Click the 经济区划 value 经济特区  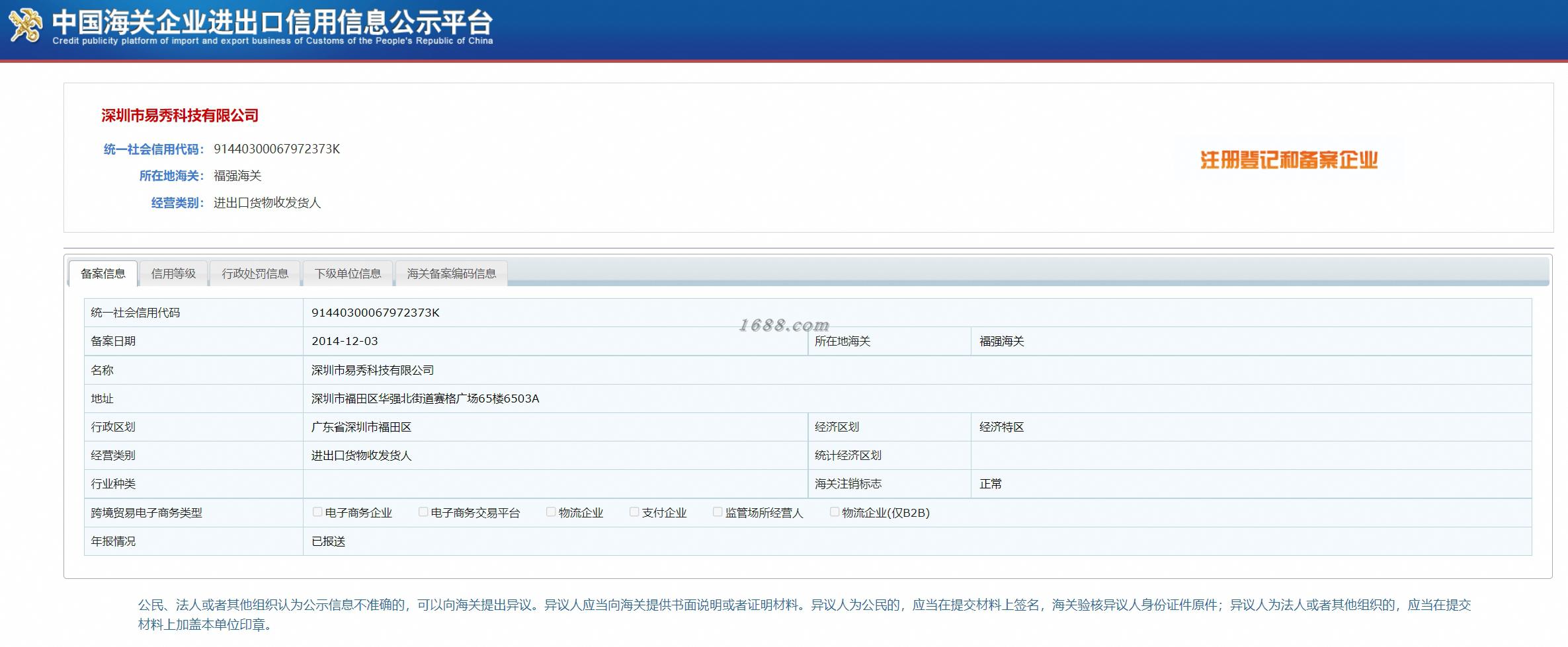coord(1001,427)
